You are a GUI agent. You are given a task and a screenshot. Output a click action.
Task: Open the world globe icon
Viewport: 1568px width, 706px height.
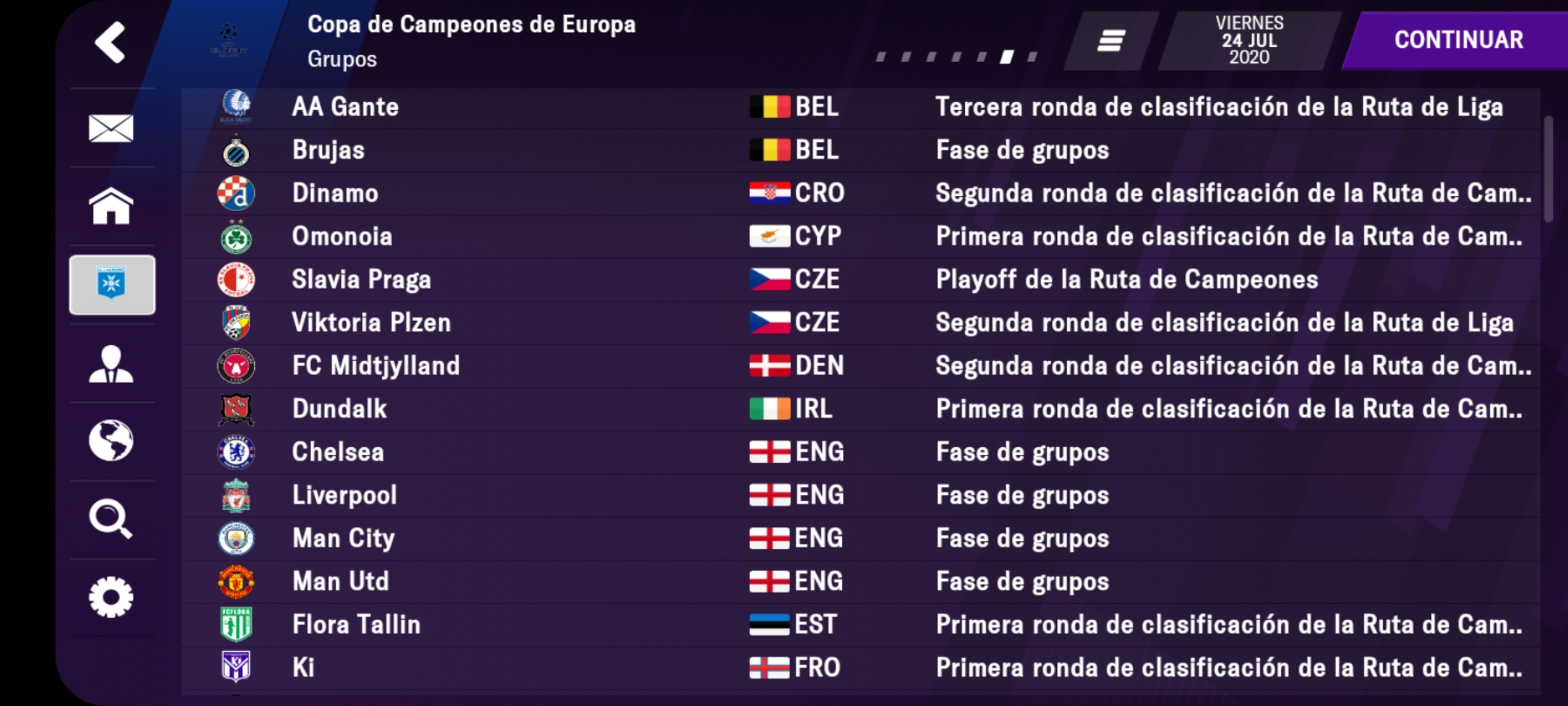click(111, 441)
